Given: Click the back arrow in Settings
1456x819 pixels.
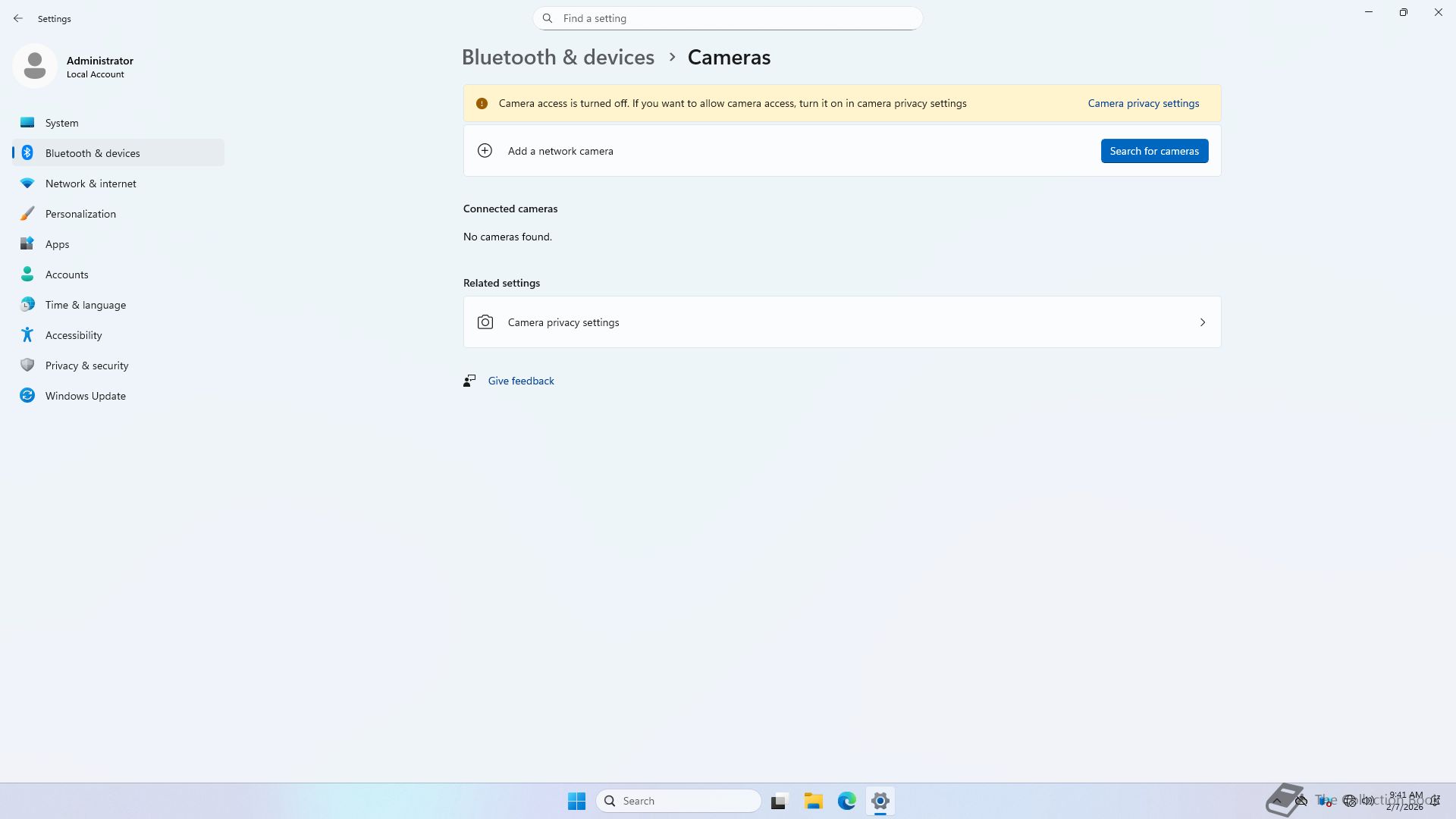Looking at the screenshot, I should tap(18, 18).
